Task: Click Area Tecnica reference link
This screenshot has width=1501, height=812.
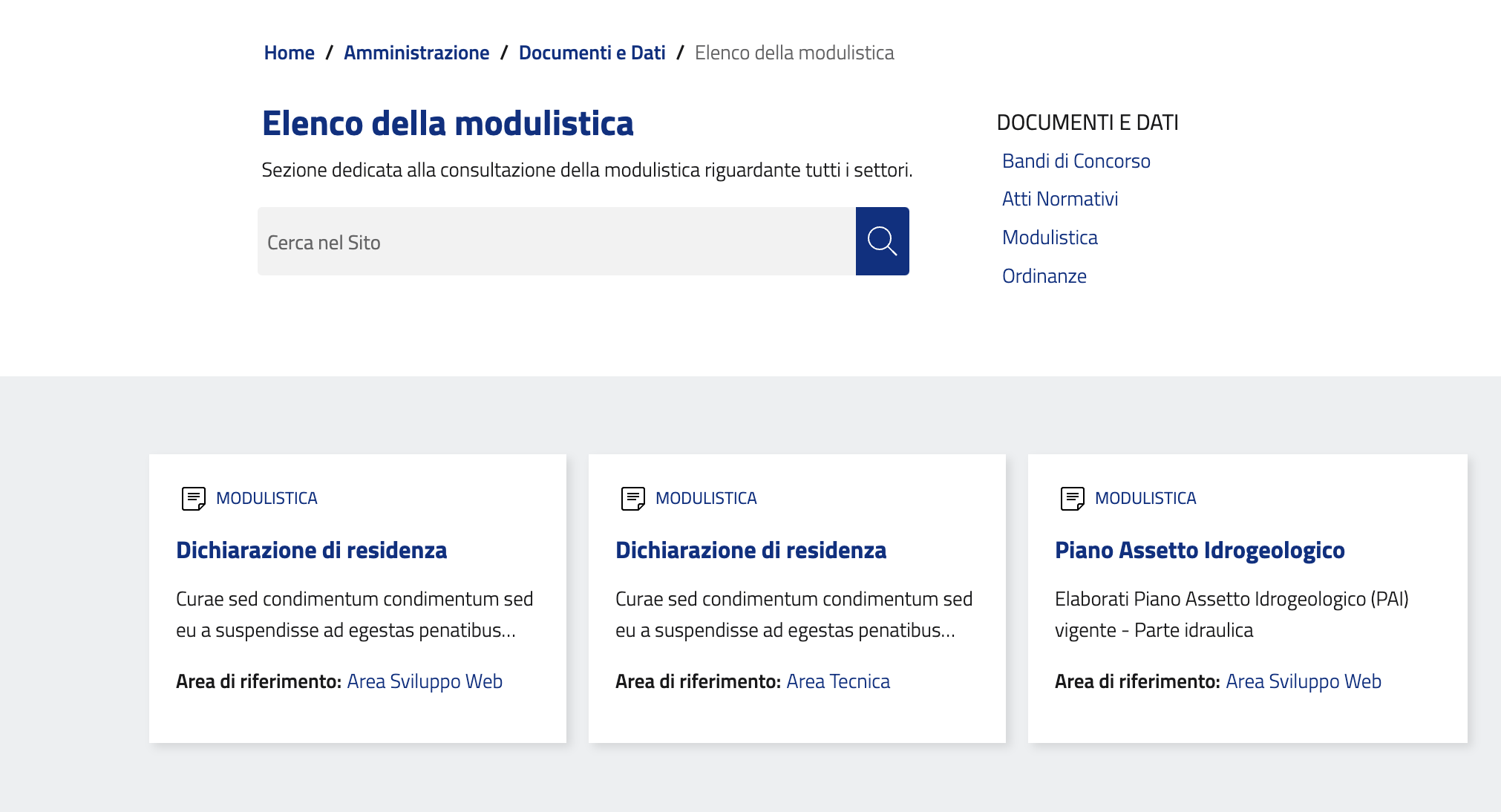Action: 837,681
